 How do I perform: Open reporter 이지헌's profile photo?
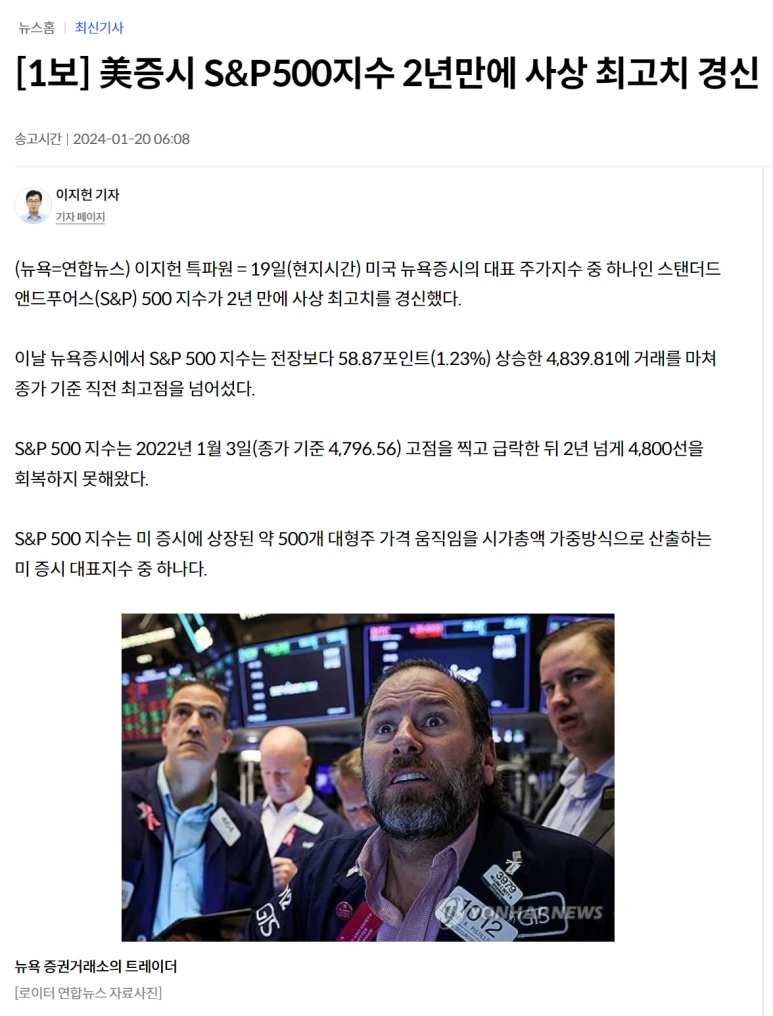[x=32, y=205]
